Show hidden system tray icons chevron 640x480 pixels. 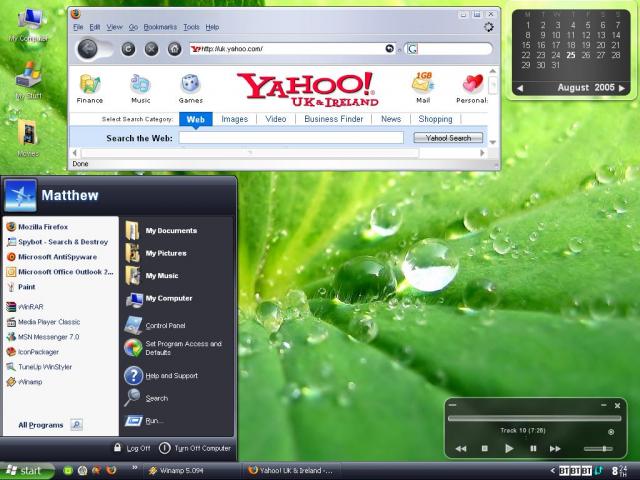[x=553, y=471]
